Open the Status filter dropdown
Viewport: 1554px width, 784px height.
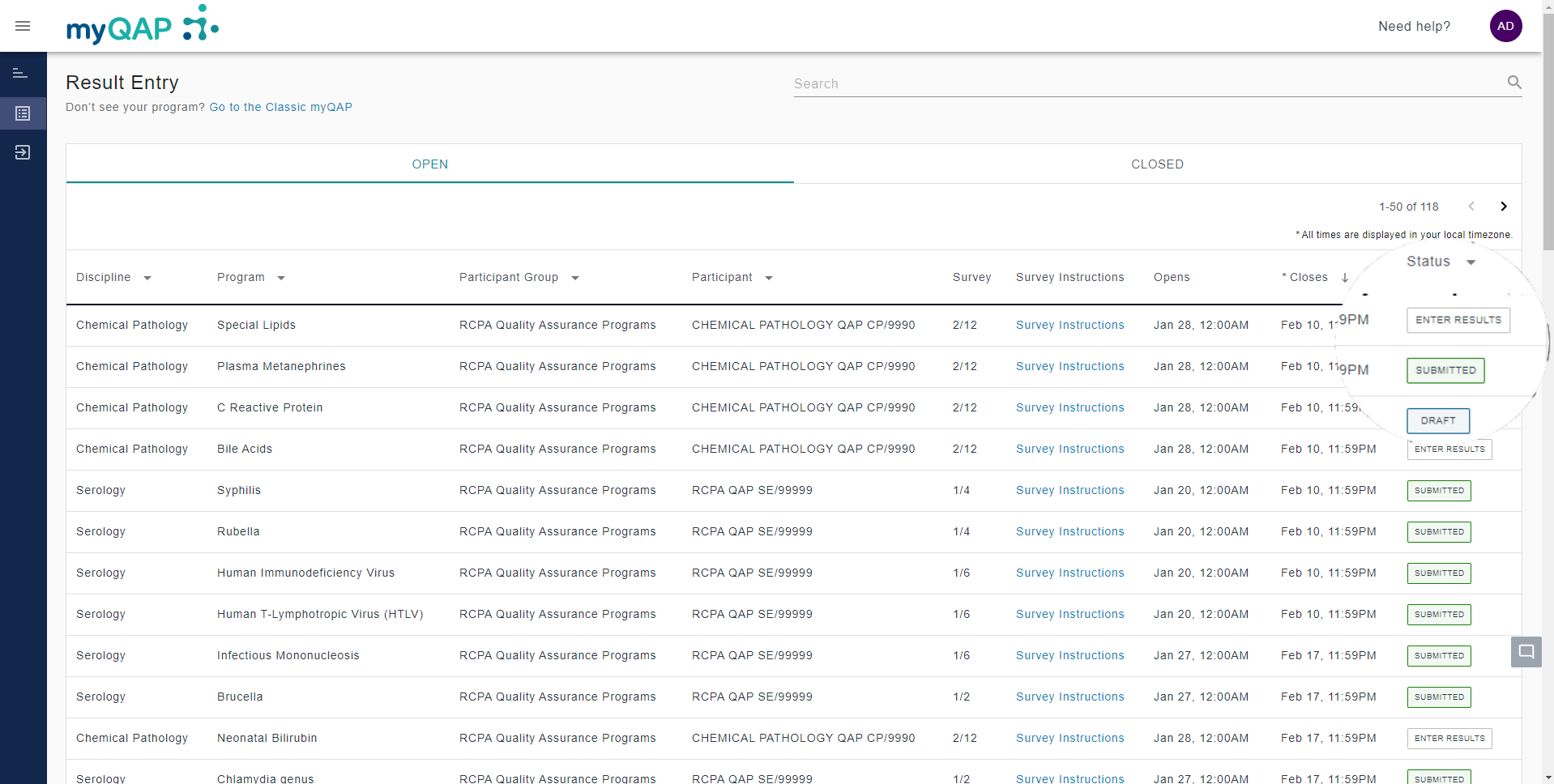[1471, 262]
